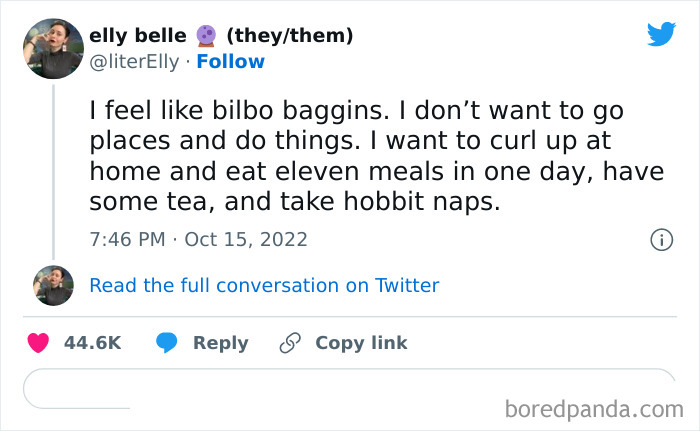Click the Twitter bird logo
The width and height of the screenshot is (700, 431).
coord(661,35)
